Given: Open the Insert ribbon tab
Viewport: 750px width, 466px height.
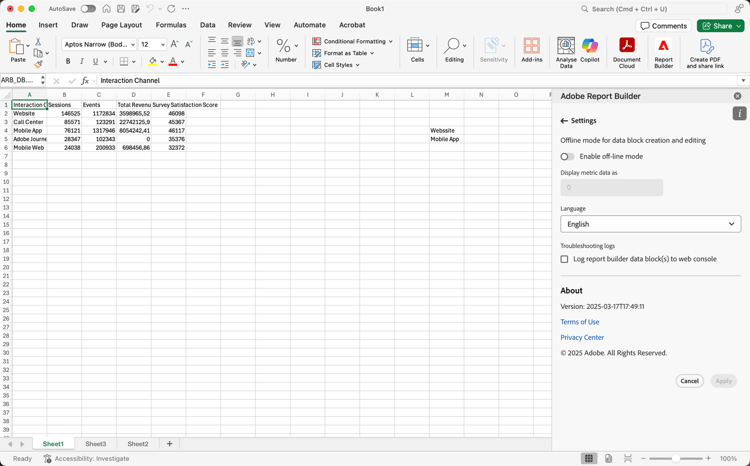Looking at the screenshot, I should click(x=48, y=25).
